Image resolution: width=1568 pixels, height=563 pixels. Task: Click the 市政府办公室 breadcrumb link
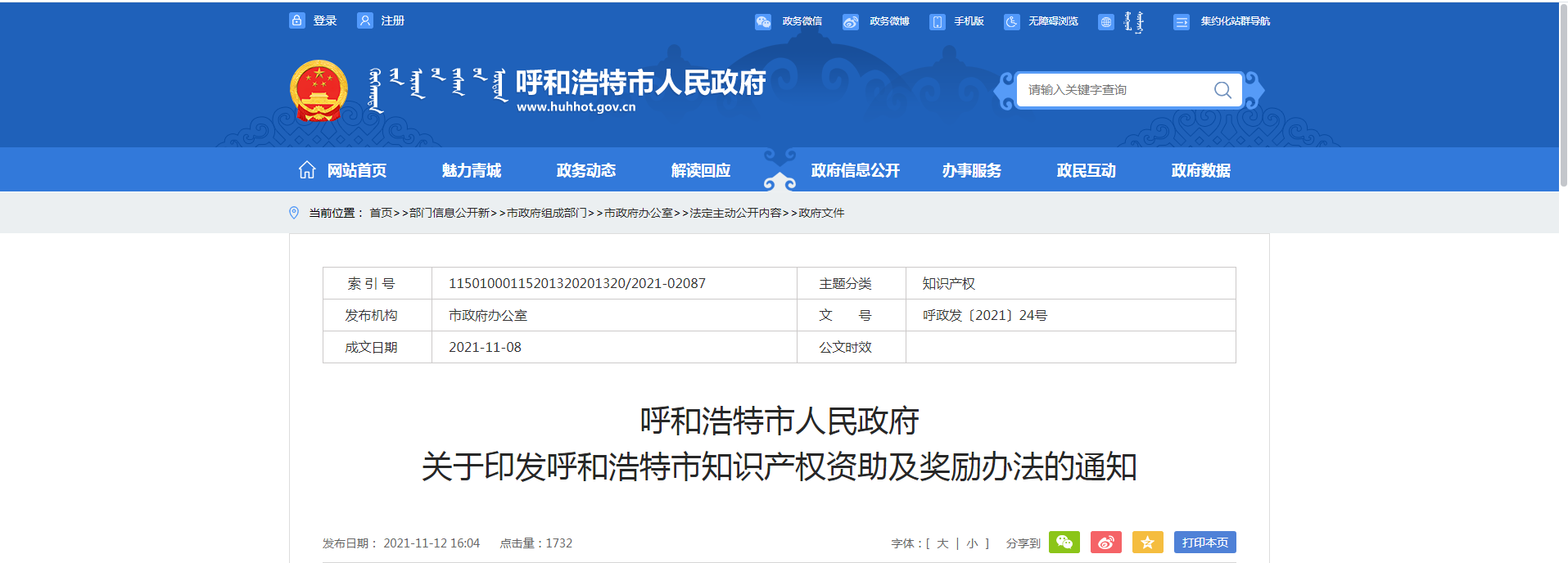639,213
